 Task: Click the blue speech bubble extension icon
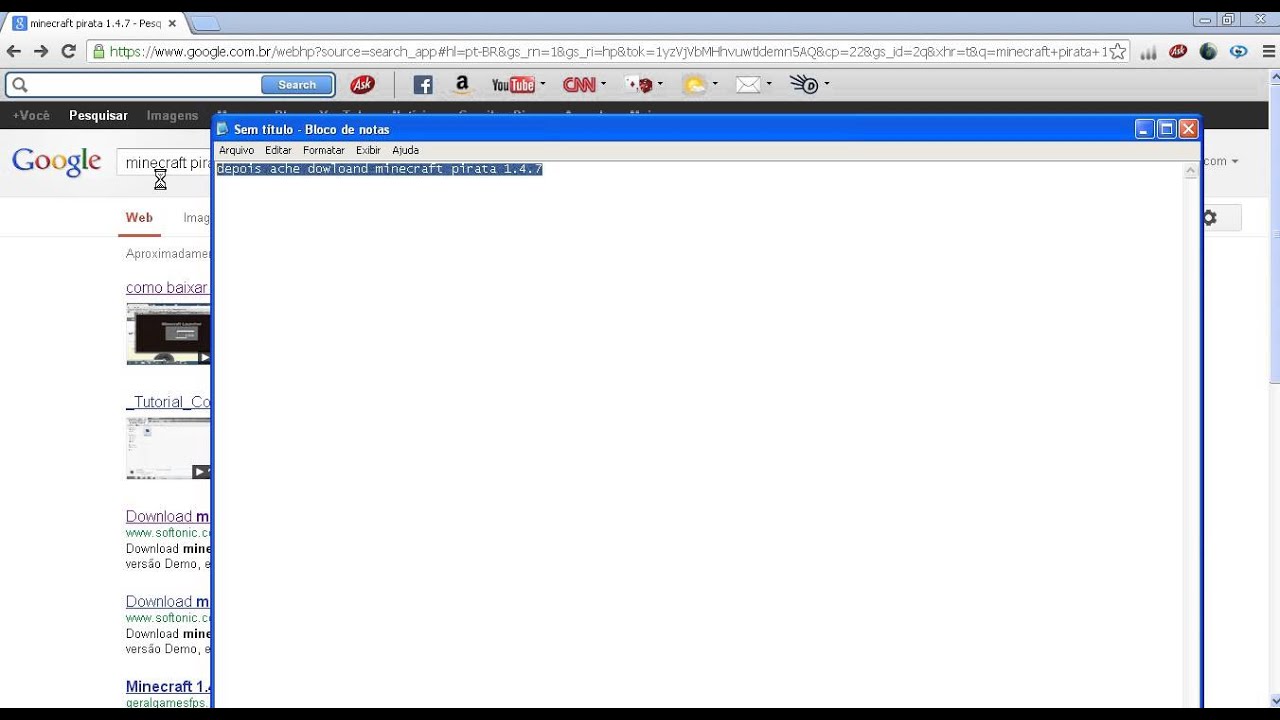(x=1238, y=51)
